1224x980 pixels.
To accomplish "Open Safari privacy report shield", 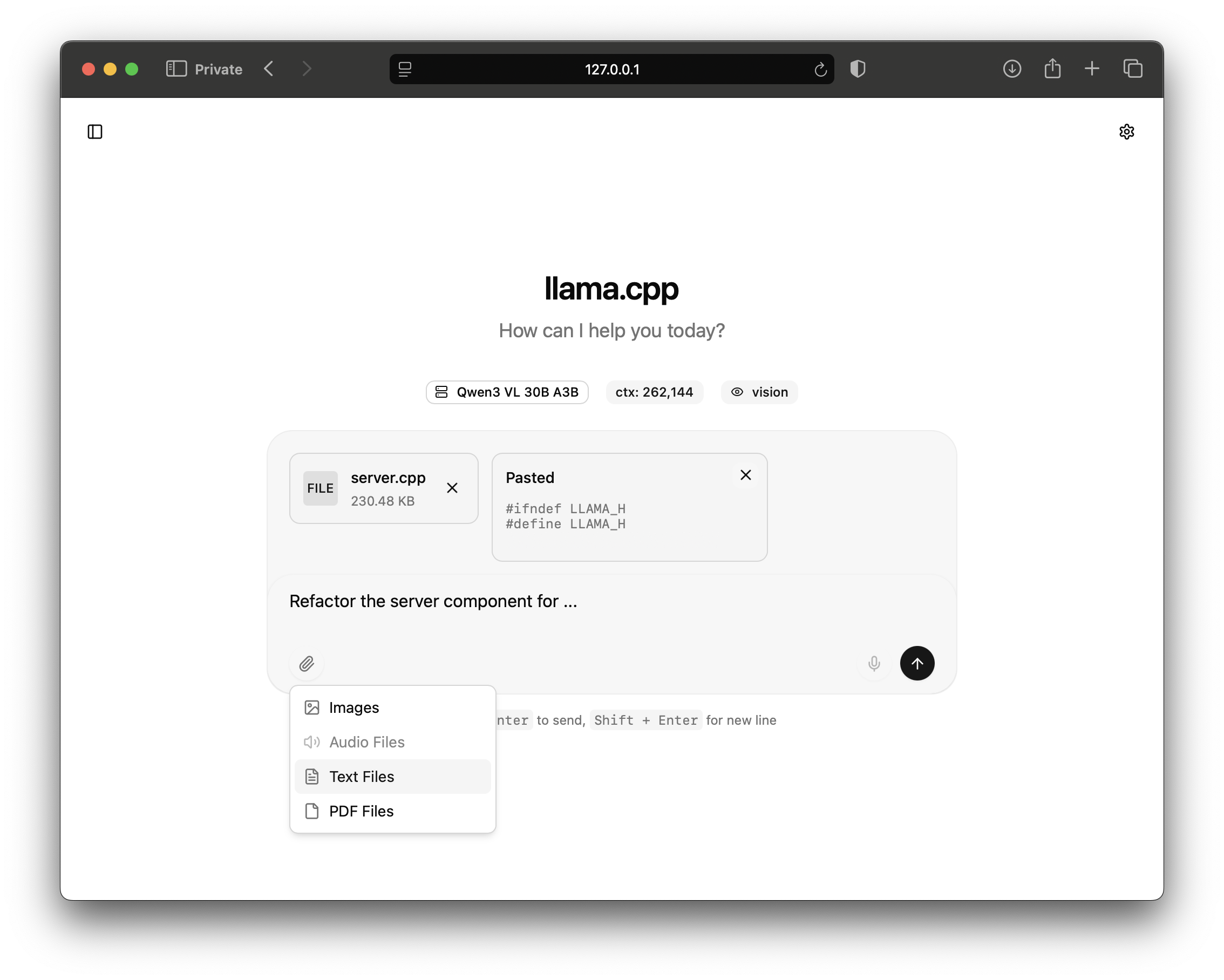I will pos(857,69).
